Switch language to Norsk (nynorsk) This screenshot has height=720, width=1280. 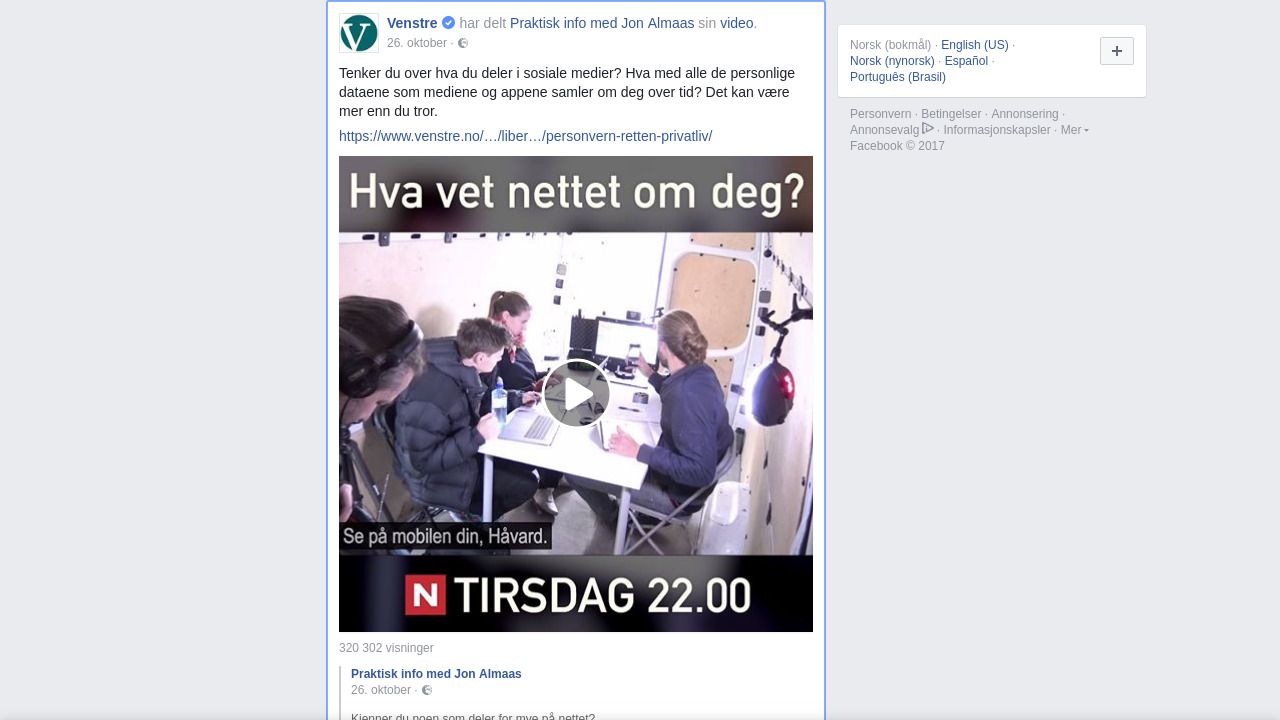pyautogui.click(x=892, y=61)
